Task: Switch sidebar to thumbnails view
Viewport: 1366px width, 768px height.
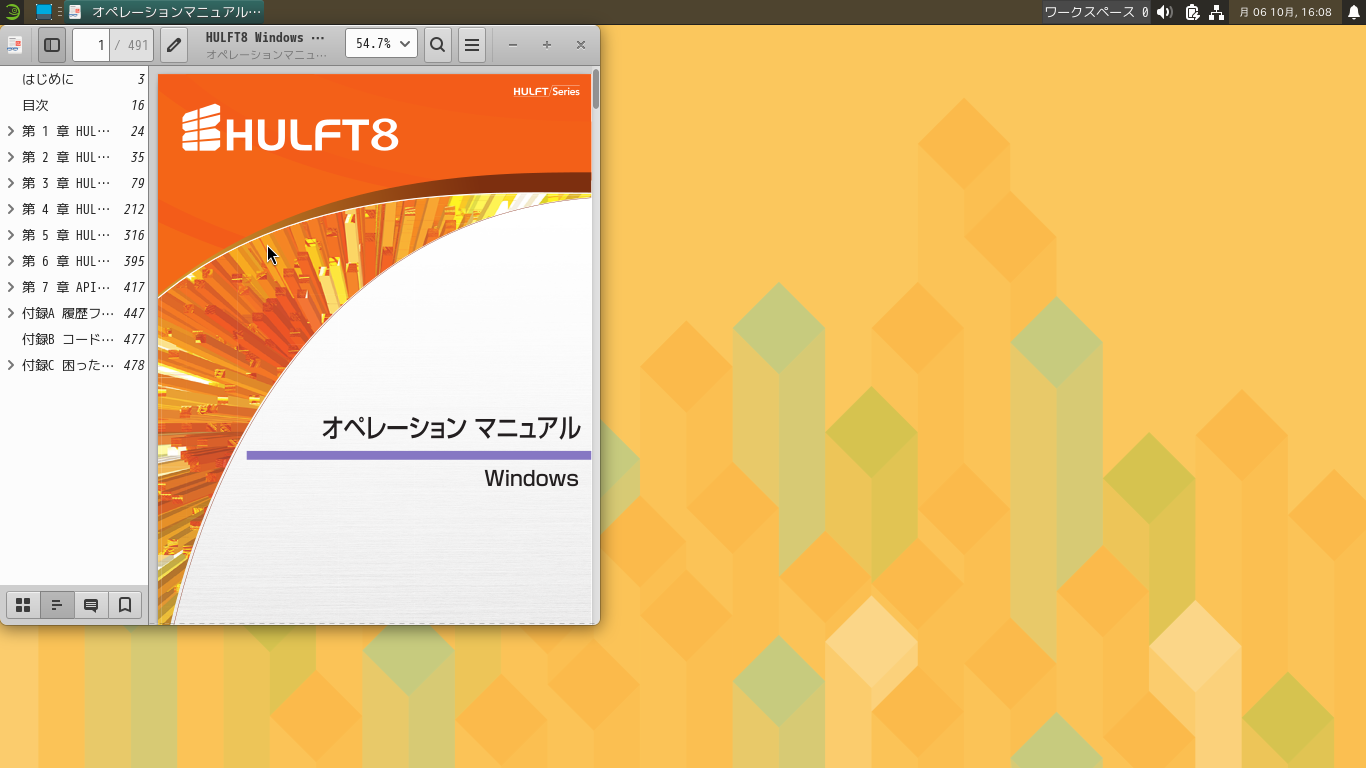Action: (x=22, y=604)
